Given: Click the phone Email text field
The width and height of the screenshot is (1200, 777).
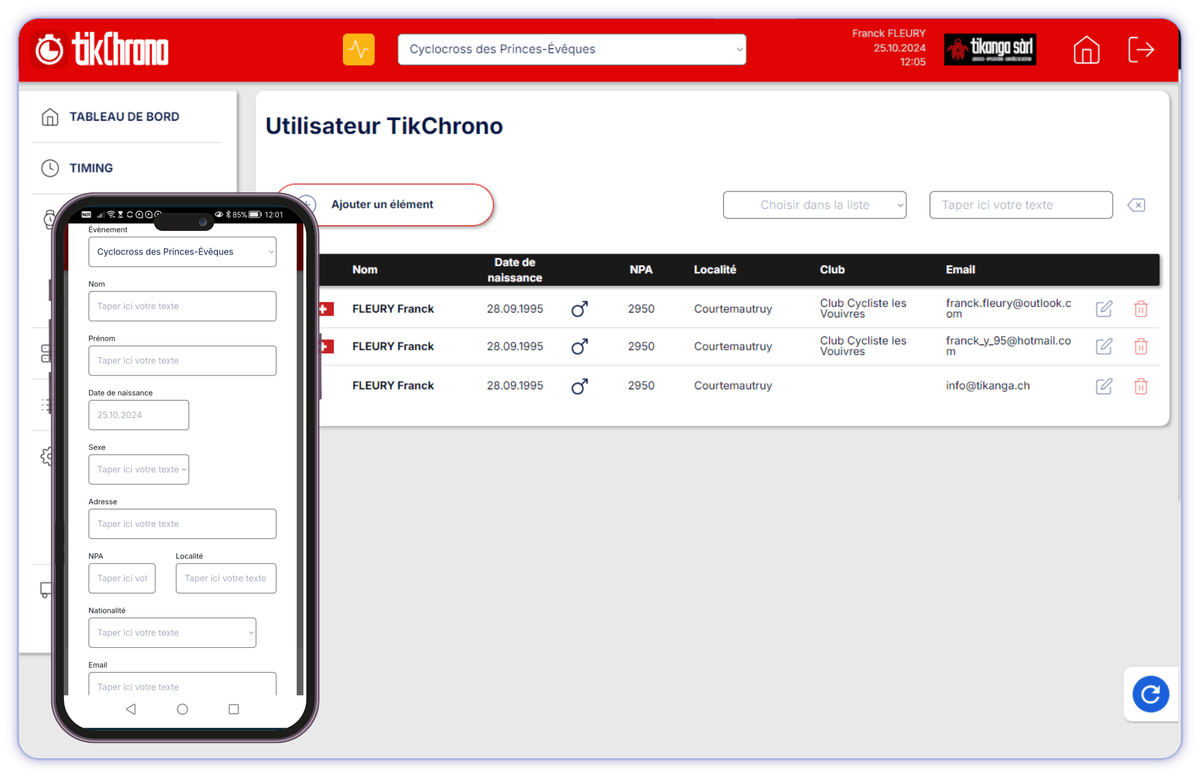Looking at the screenshot, I should [182, 685].
